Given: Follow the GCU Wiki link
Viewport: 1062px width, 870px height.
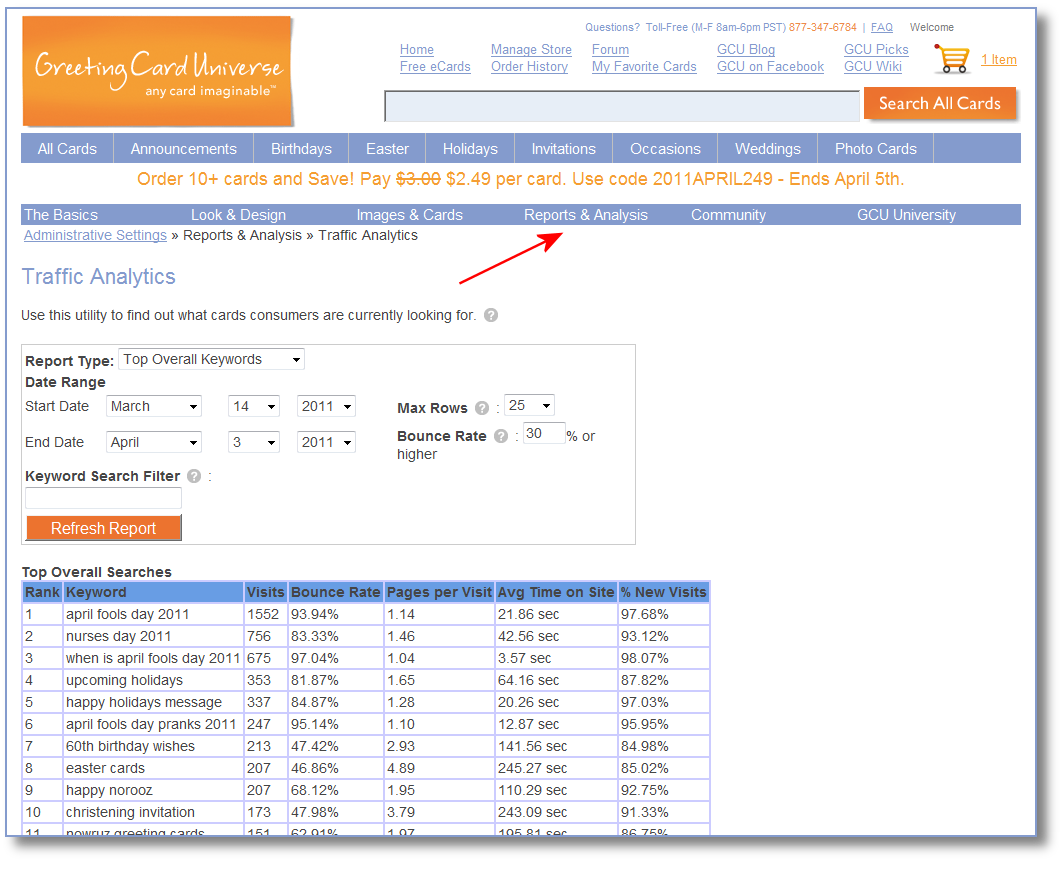Looking at the screenshot, I should click(x=872, y=66).
